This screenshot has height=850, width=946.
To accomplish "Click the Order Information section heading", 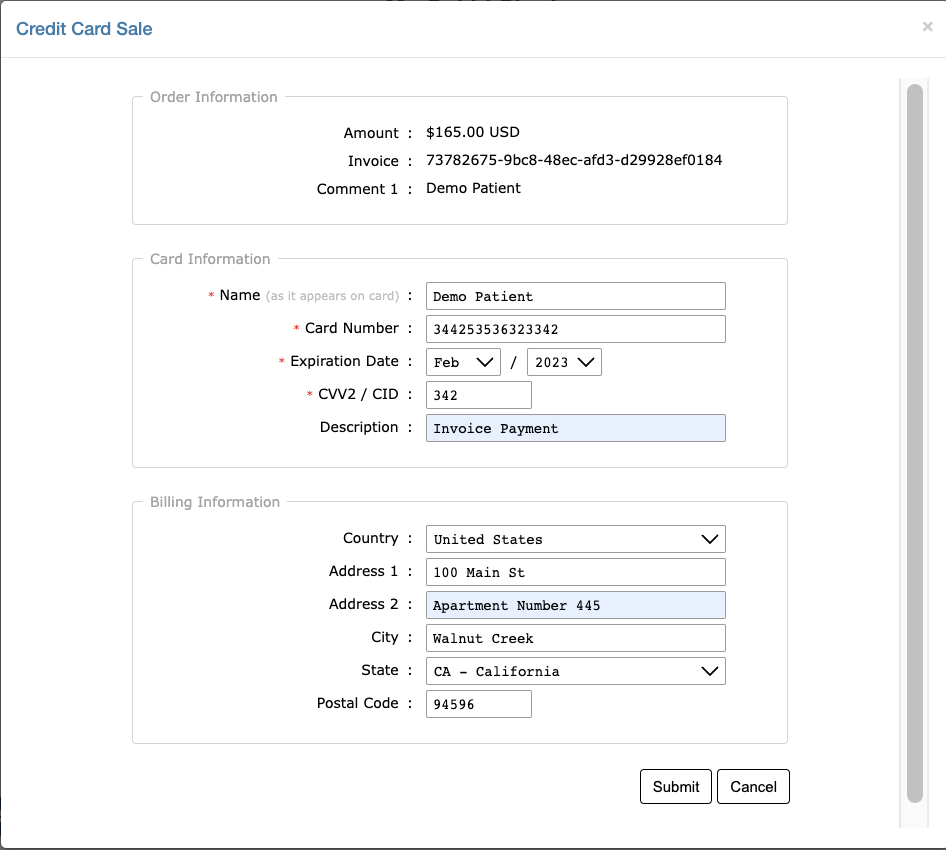I will coord(214,97).
